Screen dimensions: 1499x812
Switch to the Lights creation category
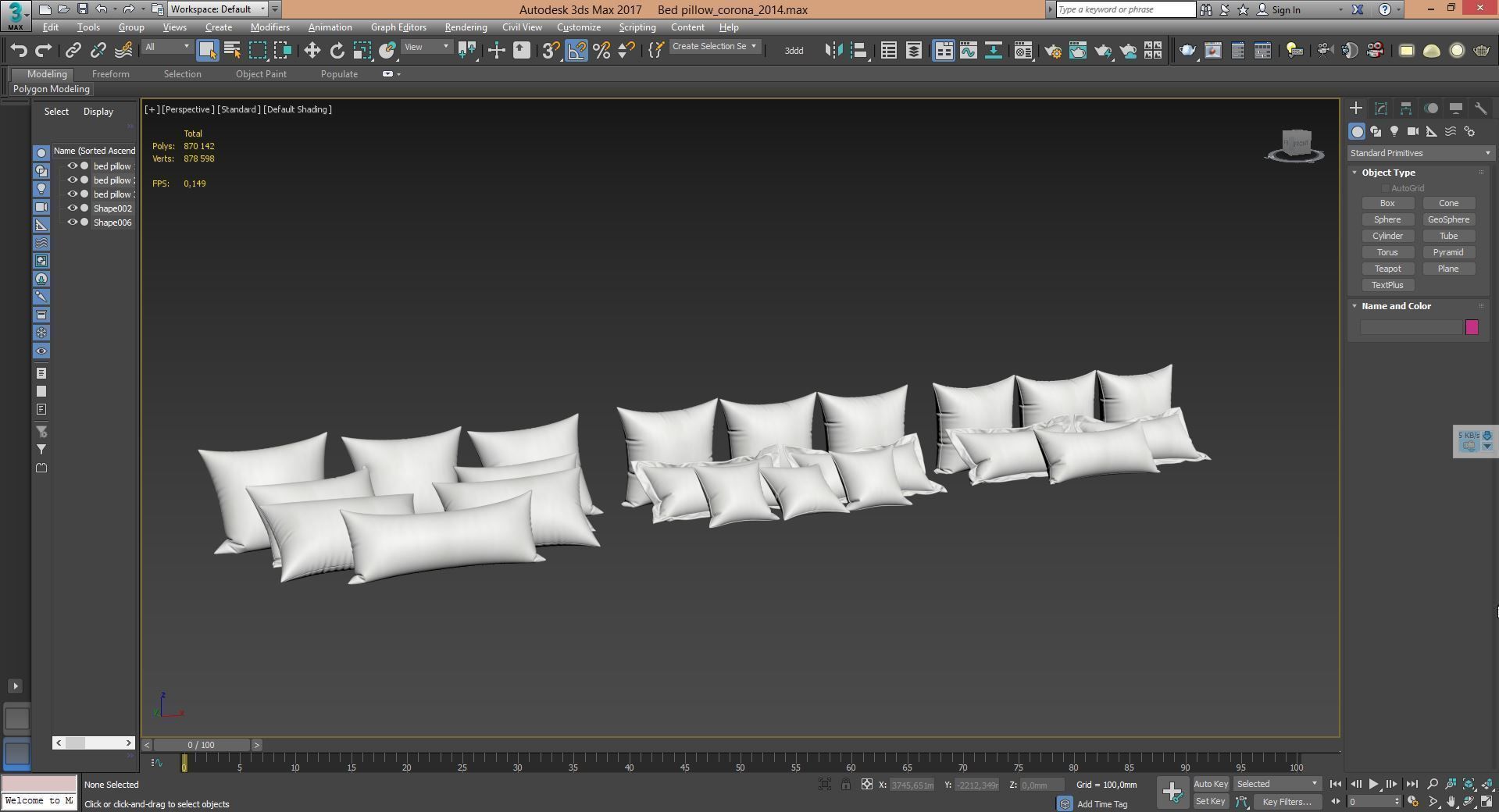tap(1394, 131)
